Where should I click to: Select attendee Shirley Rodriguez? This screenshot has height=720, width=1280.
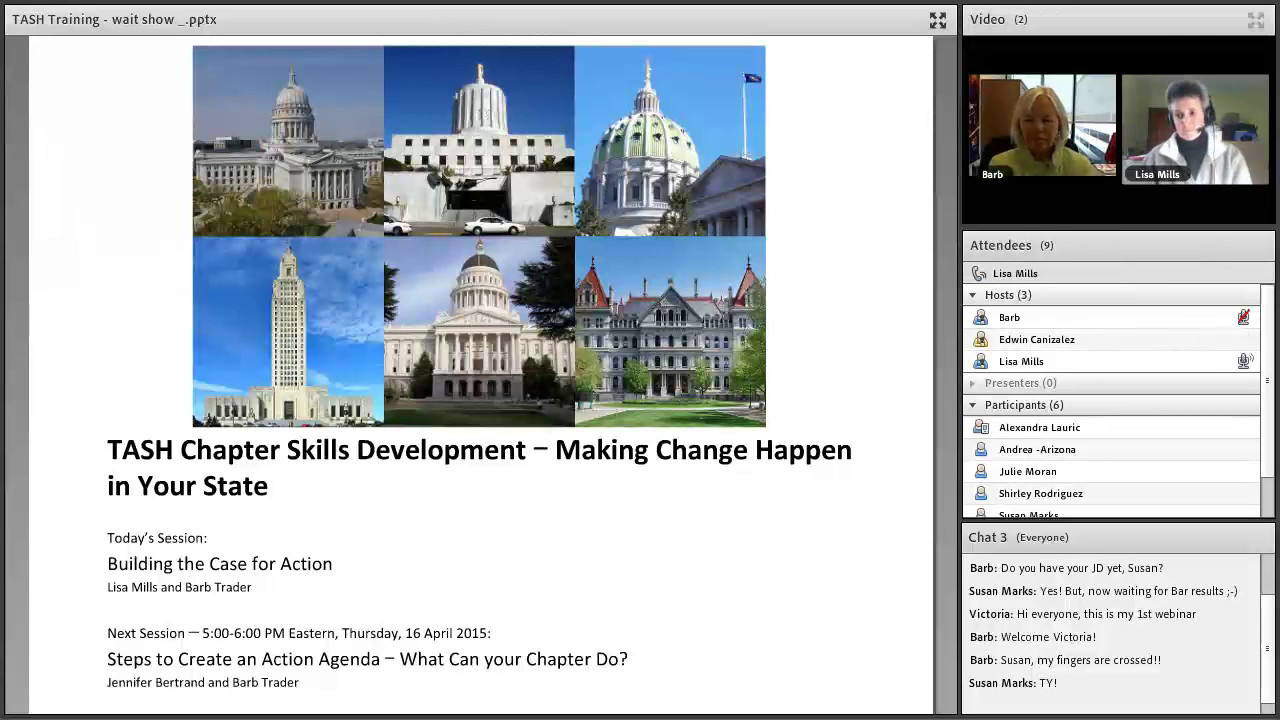pos(1111,493)
